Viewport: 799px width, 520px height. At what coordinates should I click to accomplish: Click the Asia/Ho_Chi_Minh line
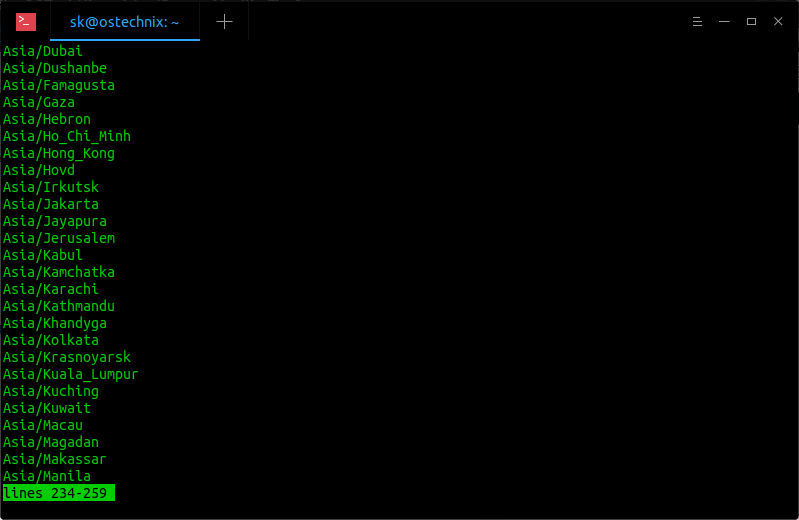tap(67, 136)
